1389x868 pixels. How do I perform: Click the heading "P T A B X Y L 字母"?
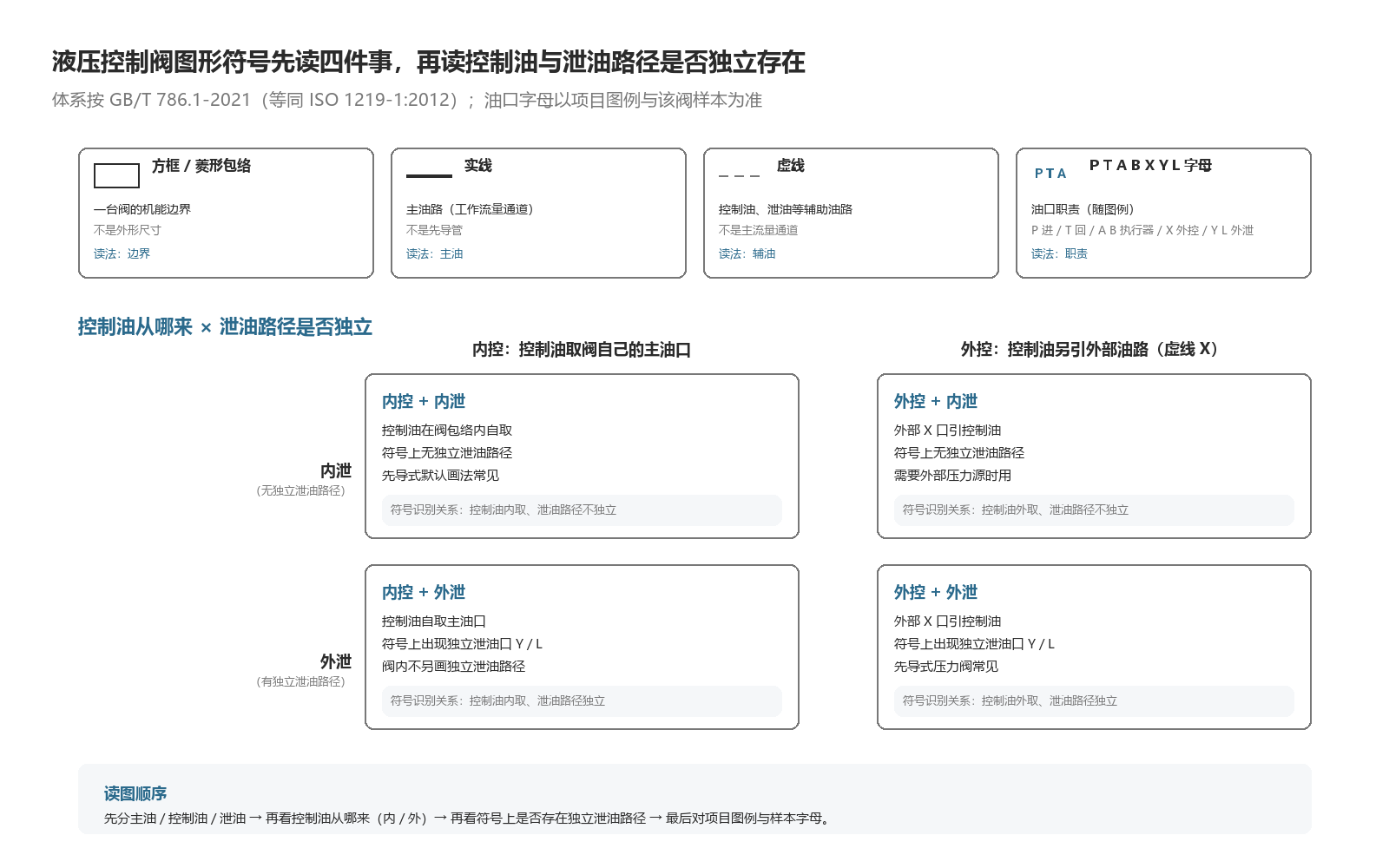pos(1151,166)
